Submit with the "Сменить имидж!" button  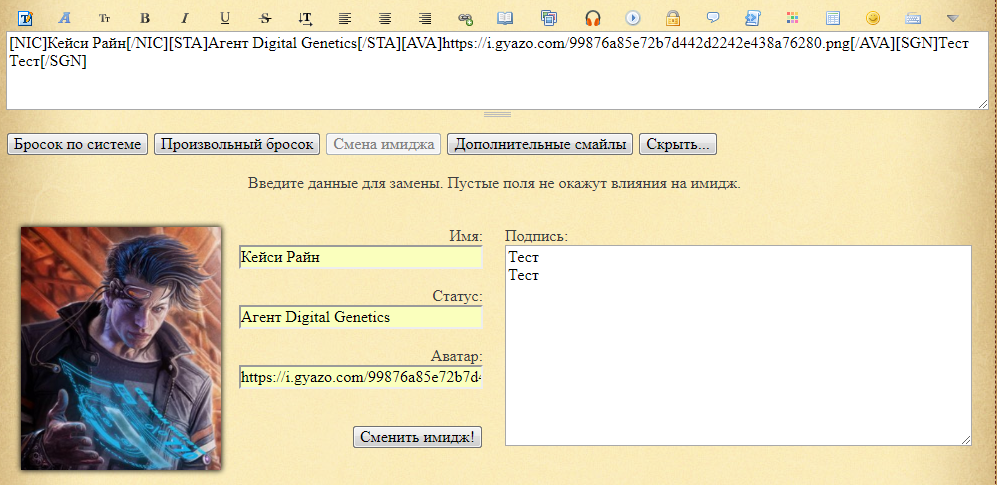point(417,437)
